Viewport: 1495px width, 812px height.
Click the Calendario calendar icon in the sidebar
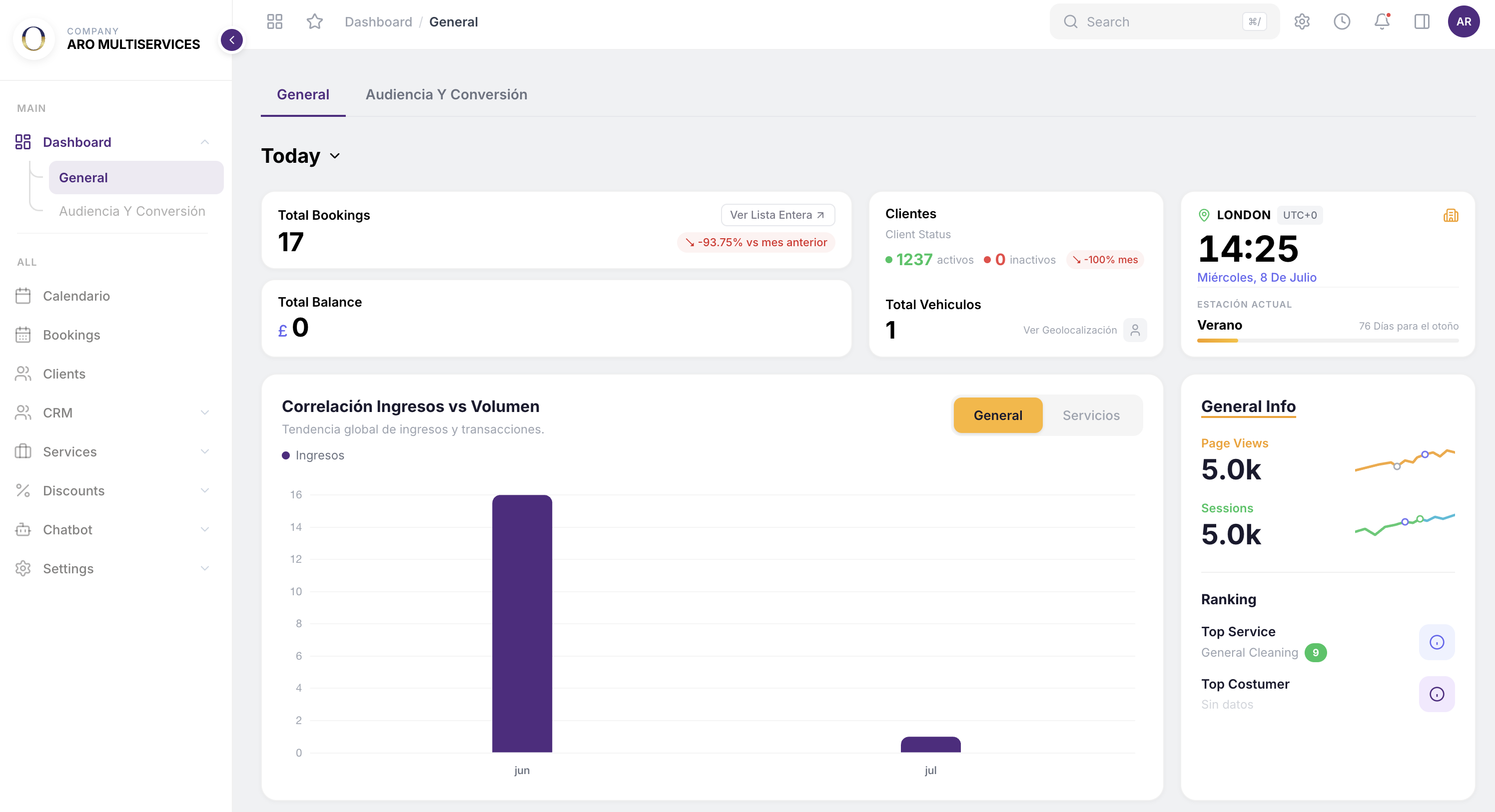[23, 296]
